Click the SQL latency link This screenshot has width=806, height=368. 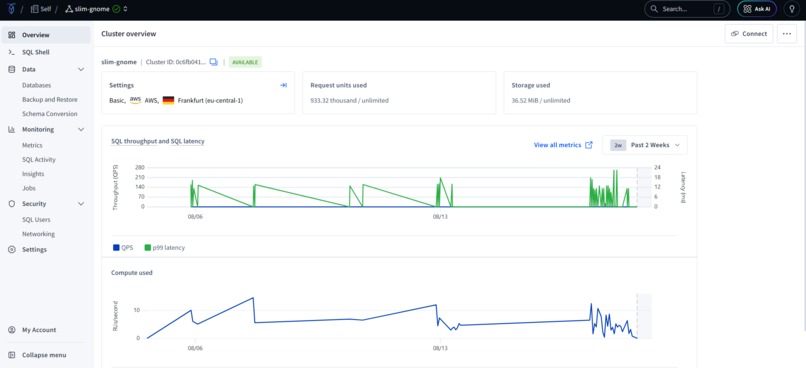point(187,141)
